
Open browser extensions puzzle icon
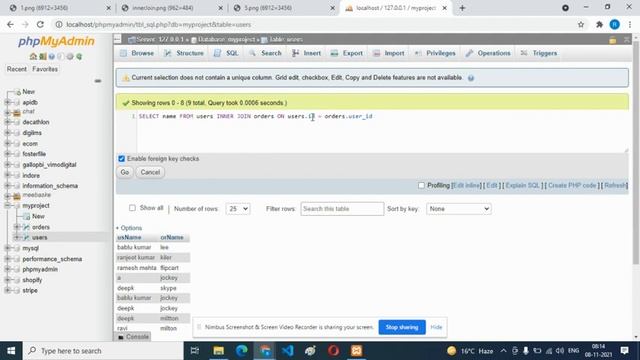(x=599, y=24)
